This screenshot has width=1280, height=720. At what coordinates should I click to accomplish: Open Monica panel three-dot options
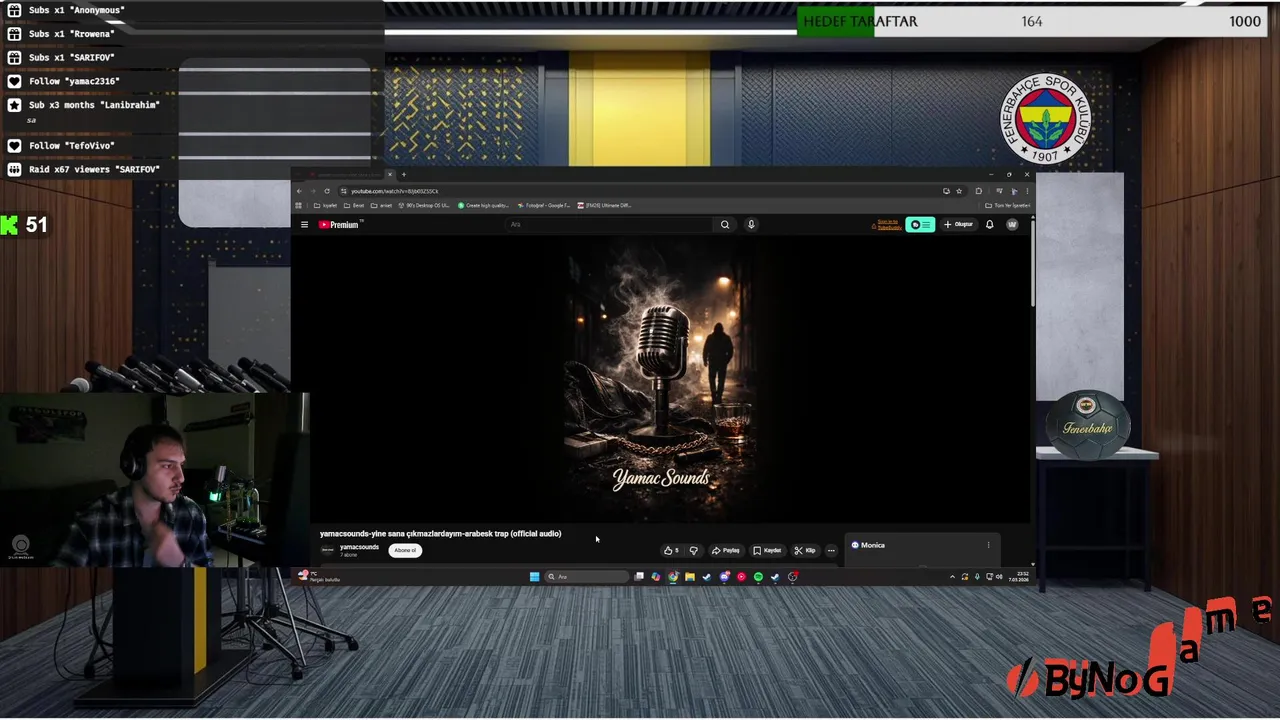coord(989,545)
